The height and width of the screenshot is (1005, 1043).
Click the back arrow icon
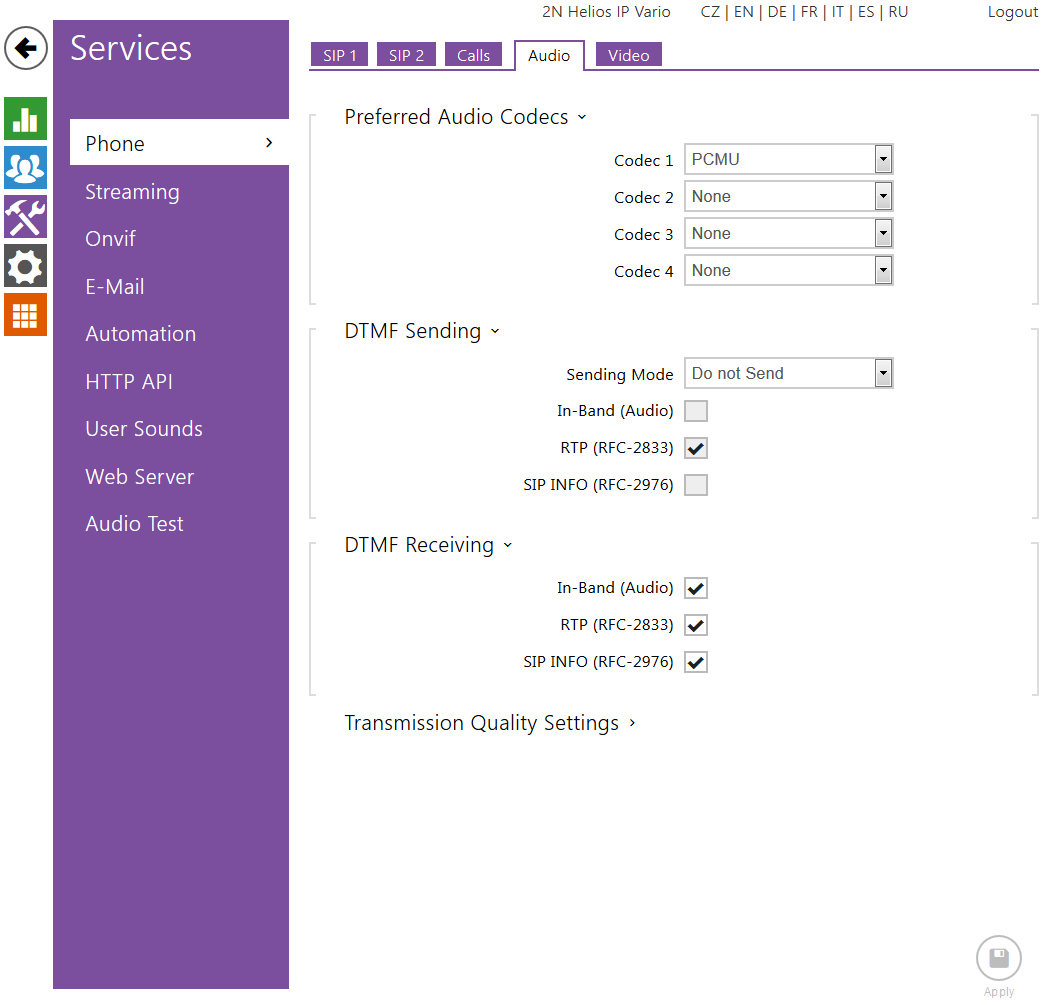tap(26, 48)
